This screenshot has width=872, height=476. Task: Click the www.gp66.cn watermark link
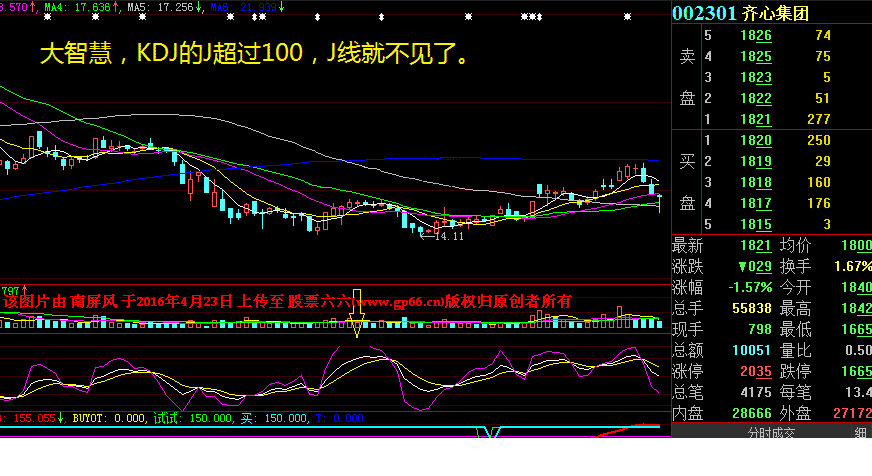click(399, 300)
